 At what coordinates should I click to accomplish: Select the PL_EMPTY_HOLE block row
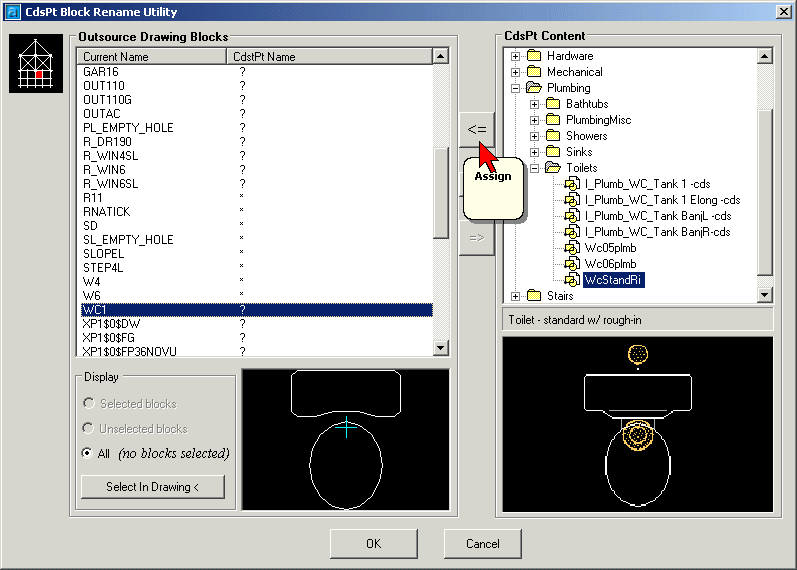coord(257,128)
